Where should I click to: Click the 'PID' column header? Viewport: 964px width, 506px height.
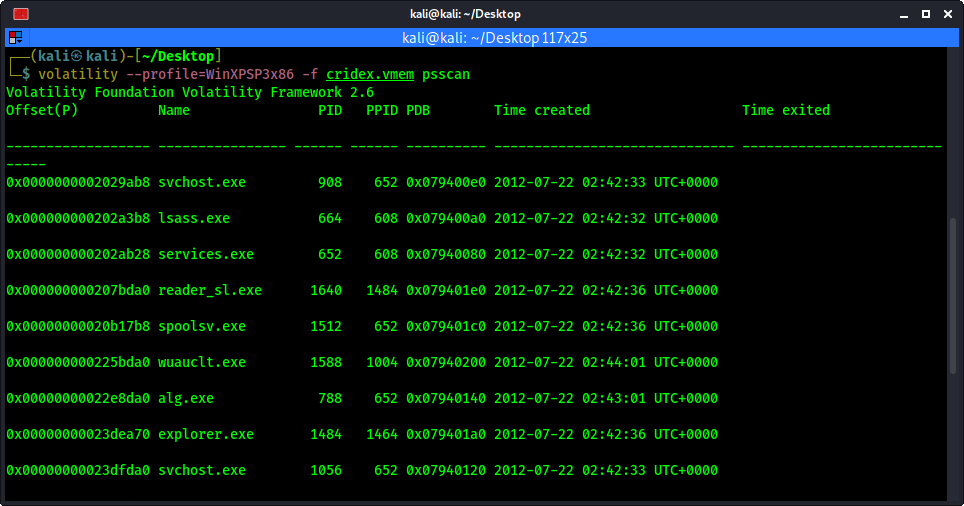click(x=330, y=111)
